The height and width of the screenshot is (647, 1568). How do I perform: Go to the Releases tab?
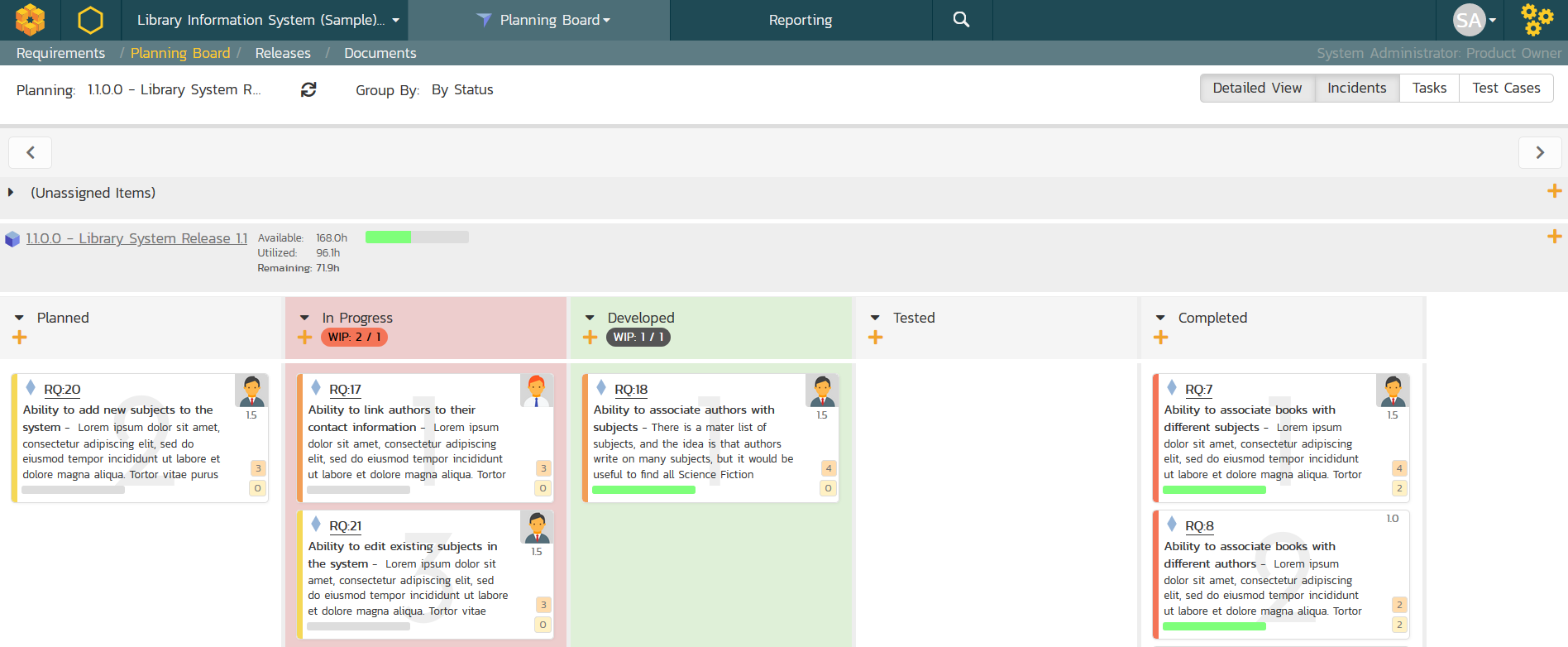(283, 53)
